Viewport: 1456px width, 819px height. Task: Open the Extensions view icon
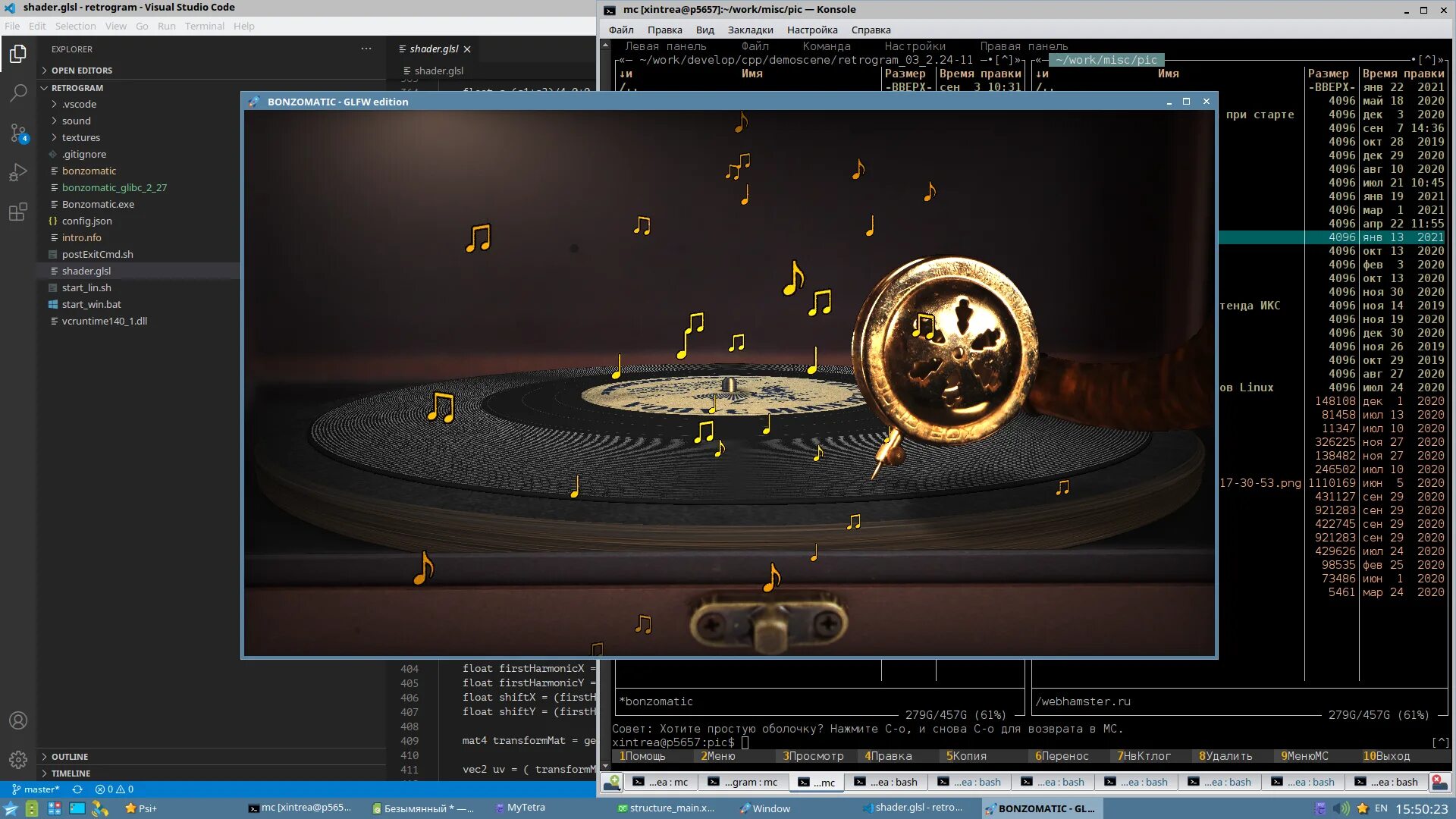(x=18, y=212)
